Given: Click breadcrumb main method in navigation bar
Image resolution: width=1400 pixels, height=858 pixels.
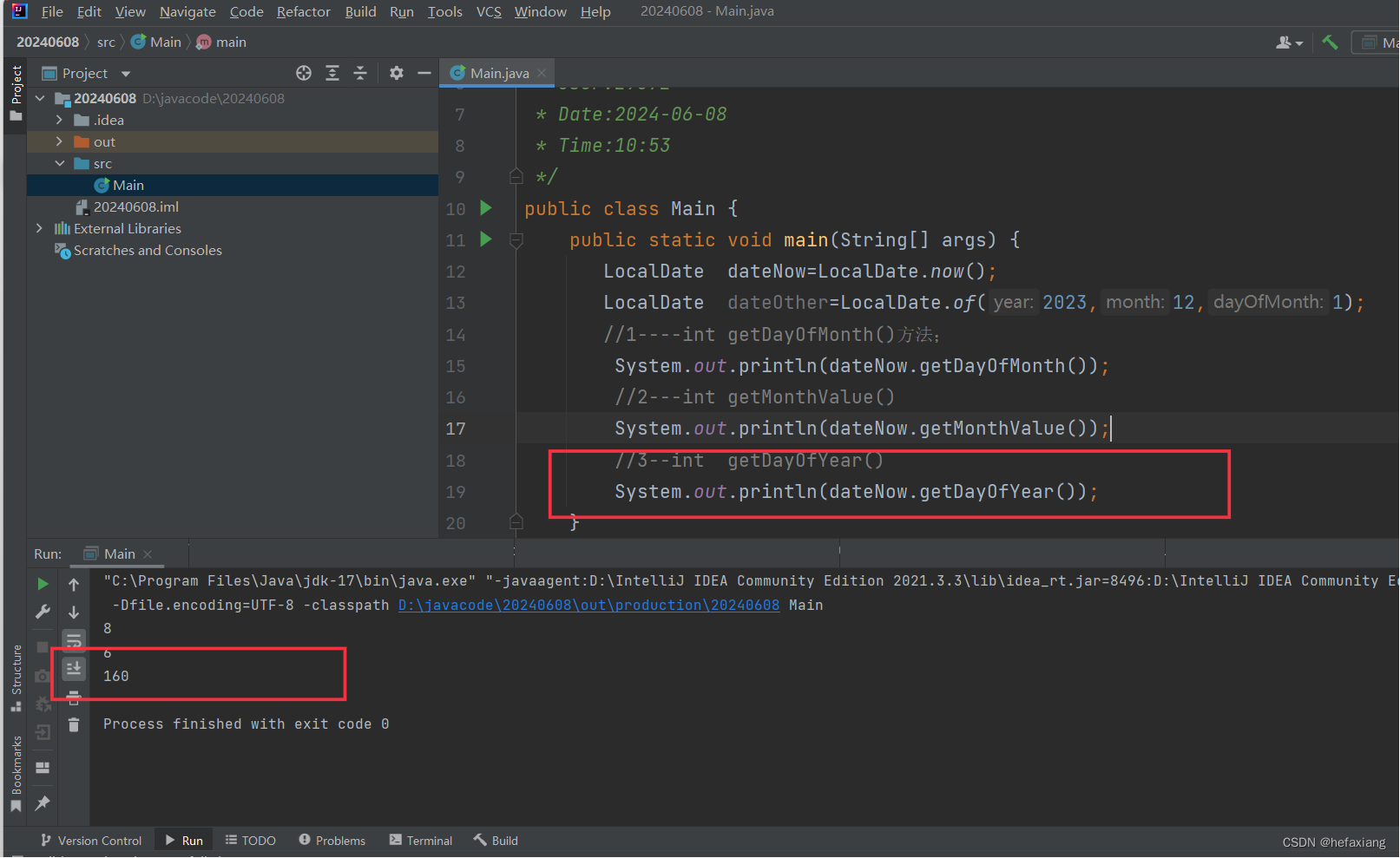Looking at the screenshot, I should pyautogui.click(x=222, y=42).
